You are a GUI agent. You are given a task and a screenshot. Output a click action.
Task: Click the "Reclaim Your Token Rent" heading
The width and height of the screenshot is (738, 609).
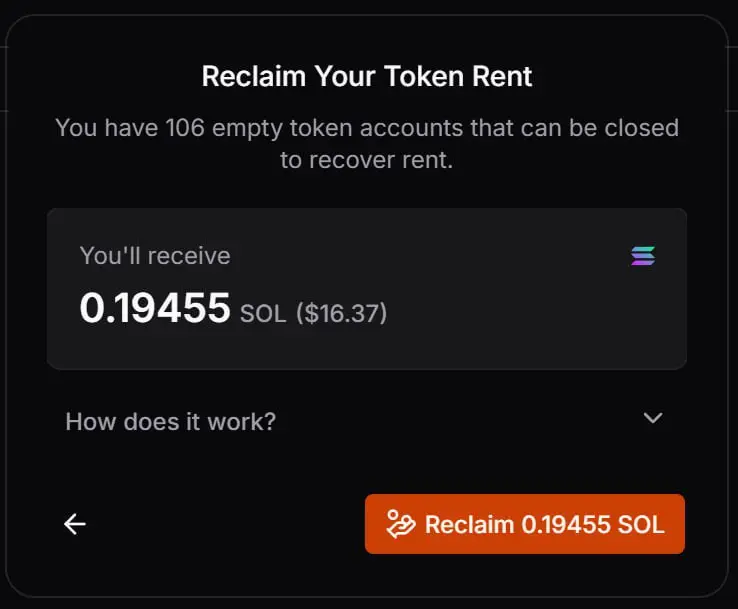click(x=367, y=76)
